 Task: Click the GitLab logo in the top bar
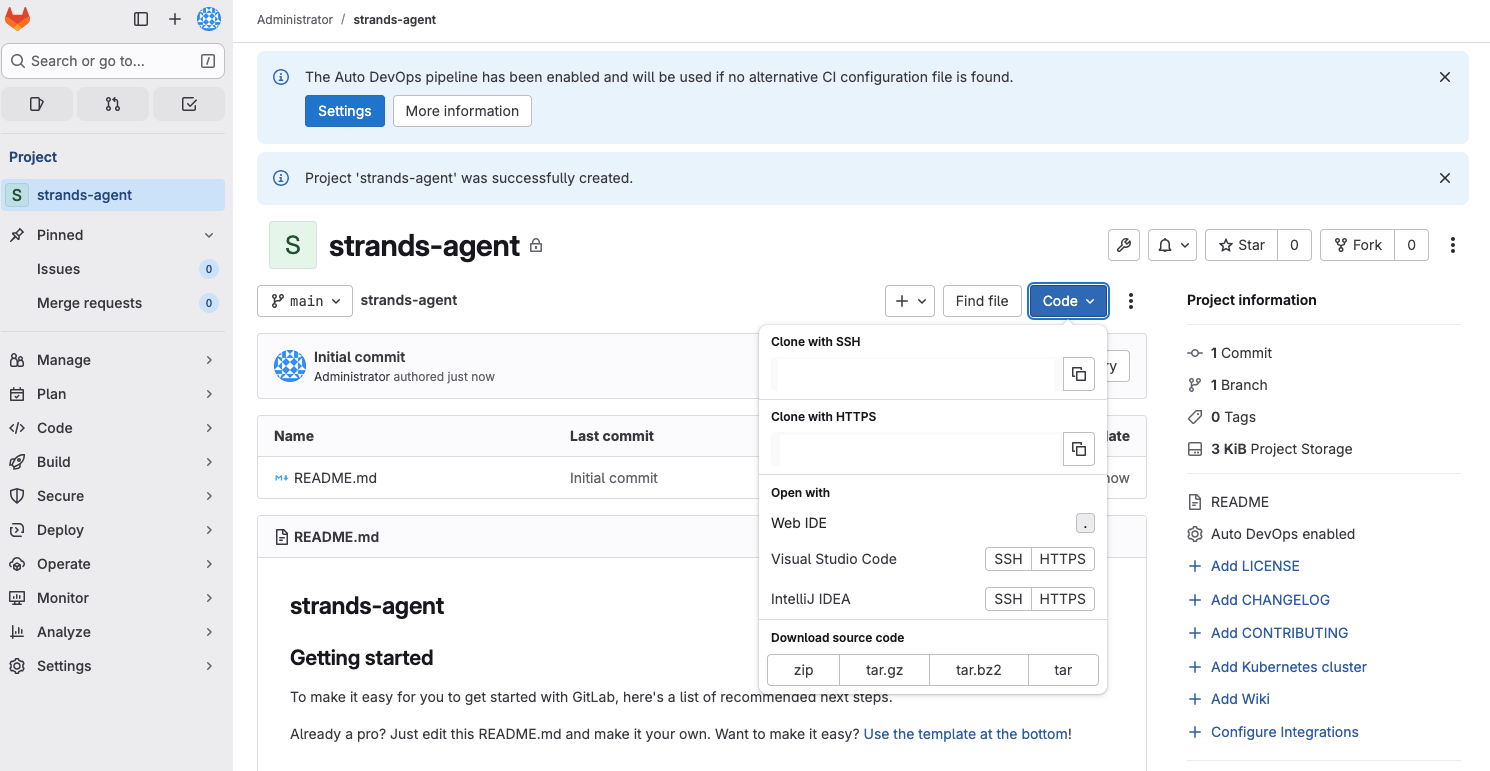pyautogui.click(x=18, y=18)
